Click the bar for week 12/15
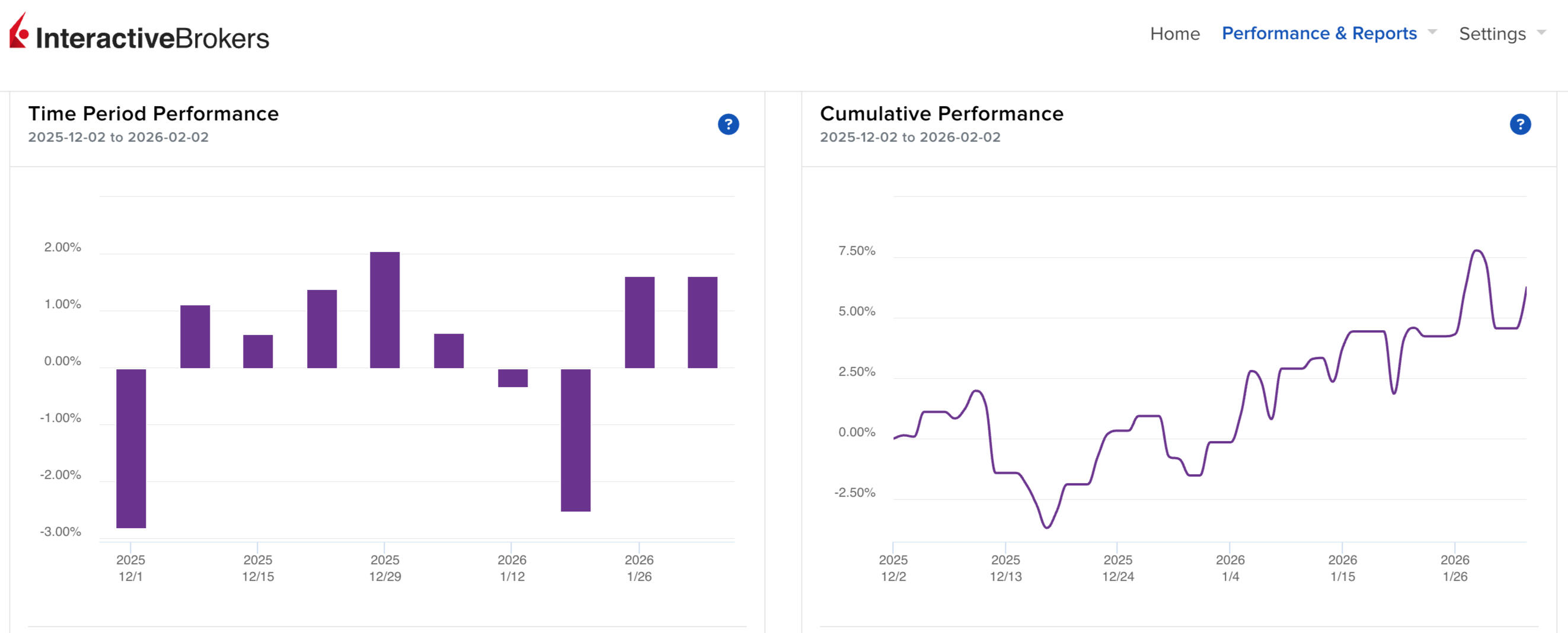 257,351
